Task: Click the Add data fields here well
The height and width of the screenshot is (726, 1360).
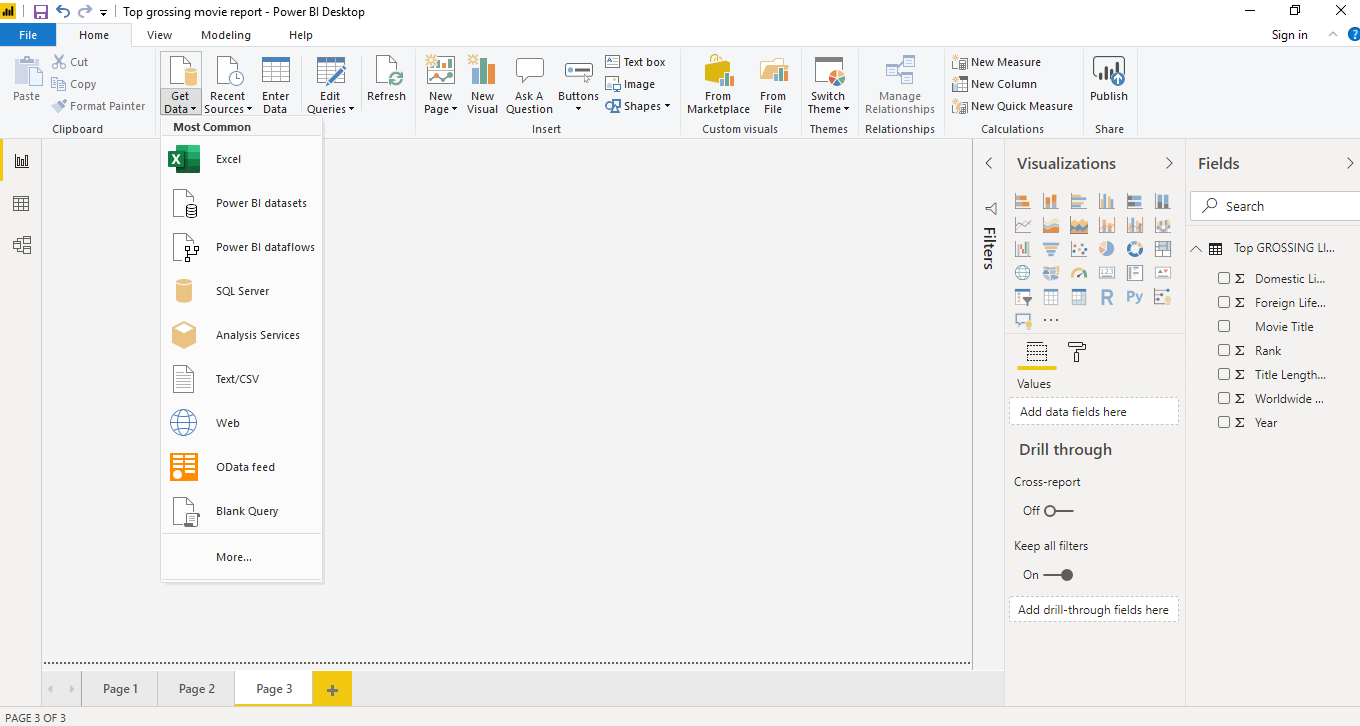Action: 1093,412
